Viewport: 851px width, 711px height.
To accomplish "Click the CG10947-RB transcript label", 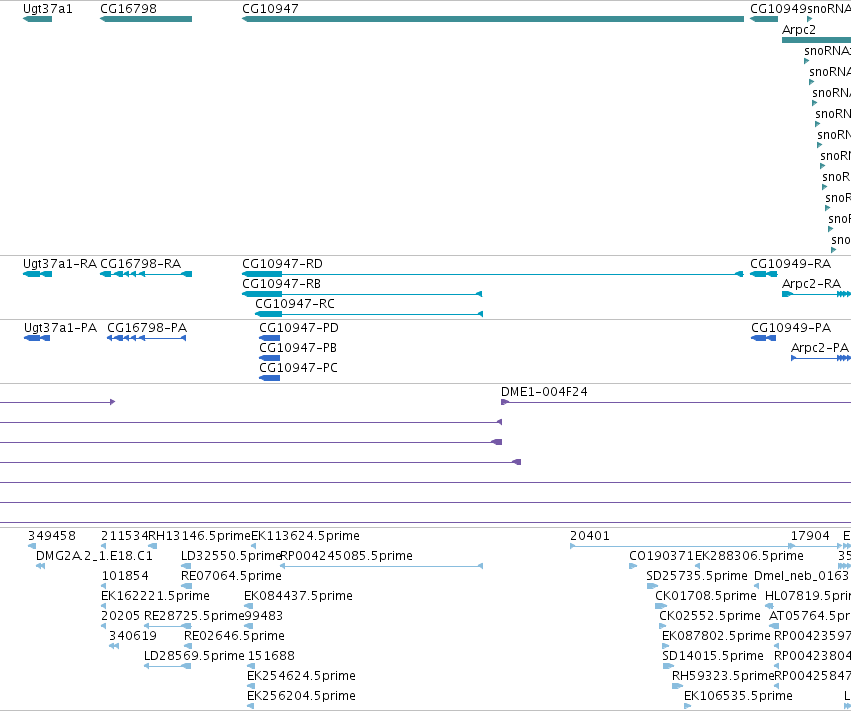I will click(281, 284).
